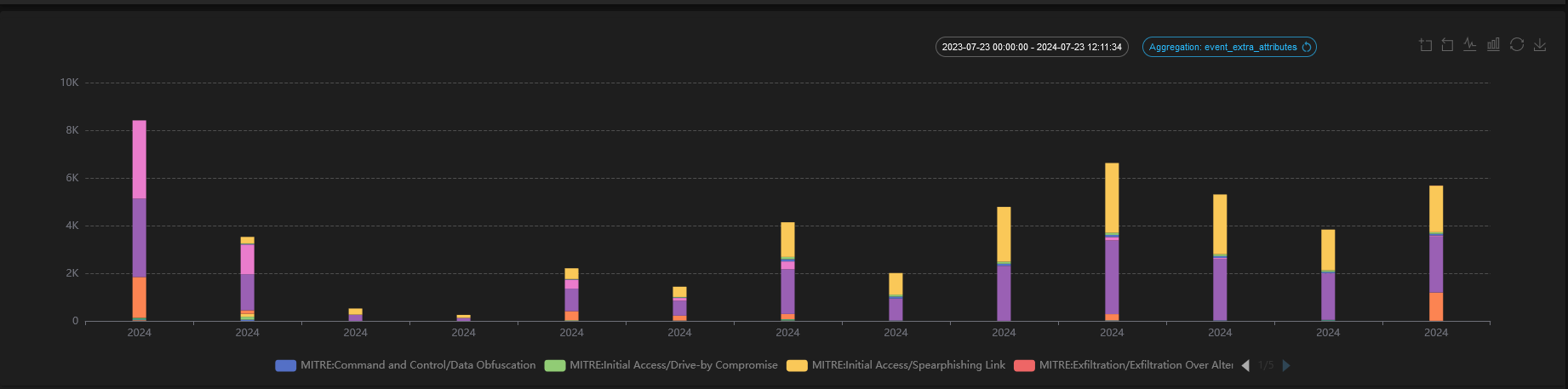
Task: Open the date range picker
Action: pyautogui.click(x=1032, y=48)
